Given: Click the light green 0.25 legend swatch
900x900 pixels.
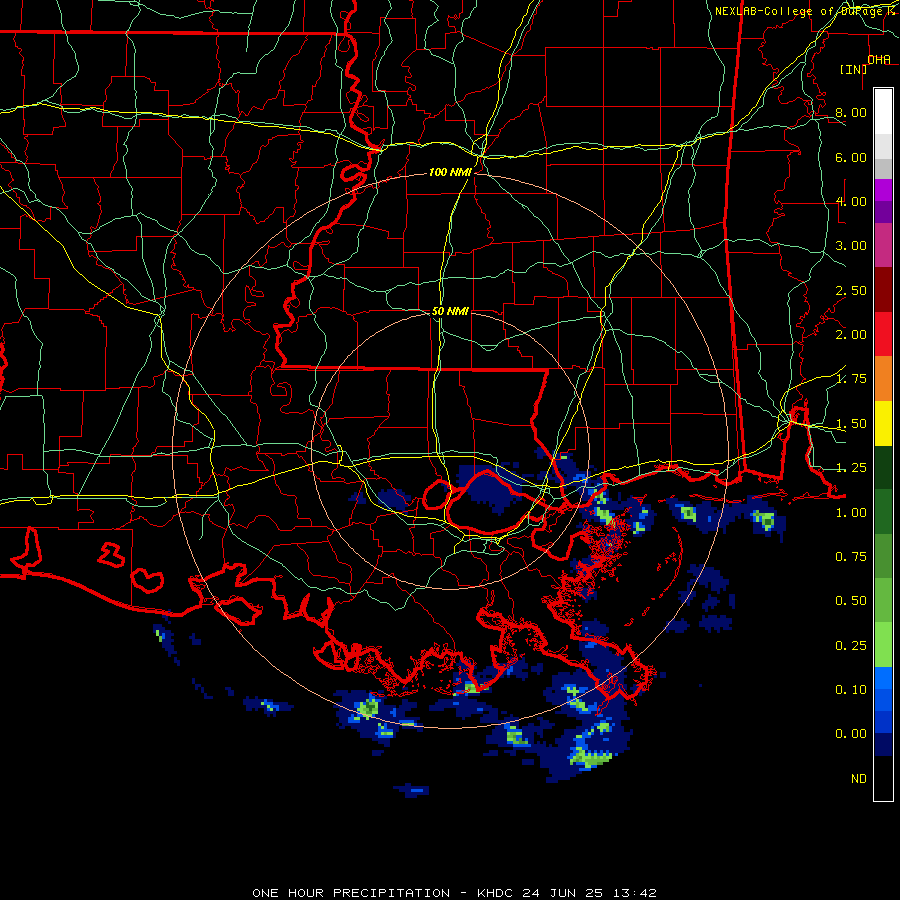Looking at the screenshot, I should point(883,645).
